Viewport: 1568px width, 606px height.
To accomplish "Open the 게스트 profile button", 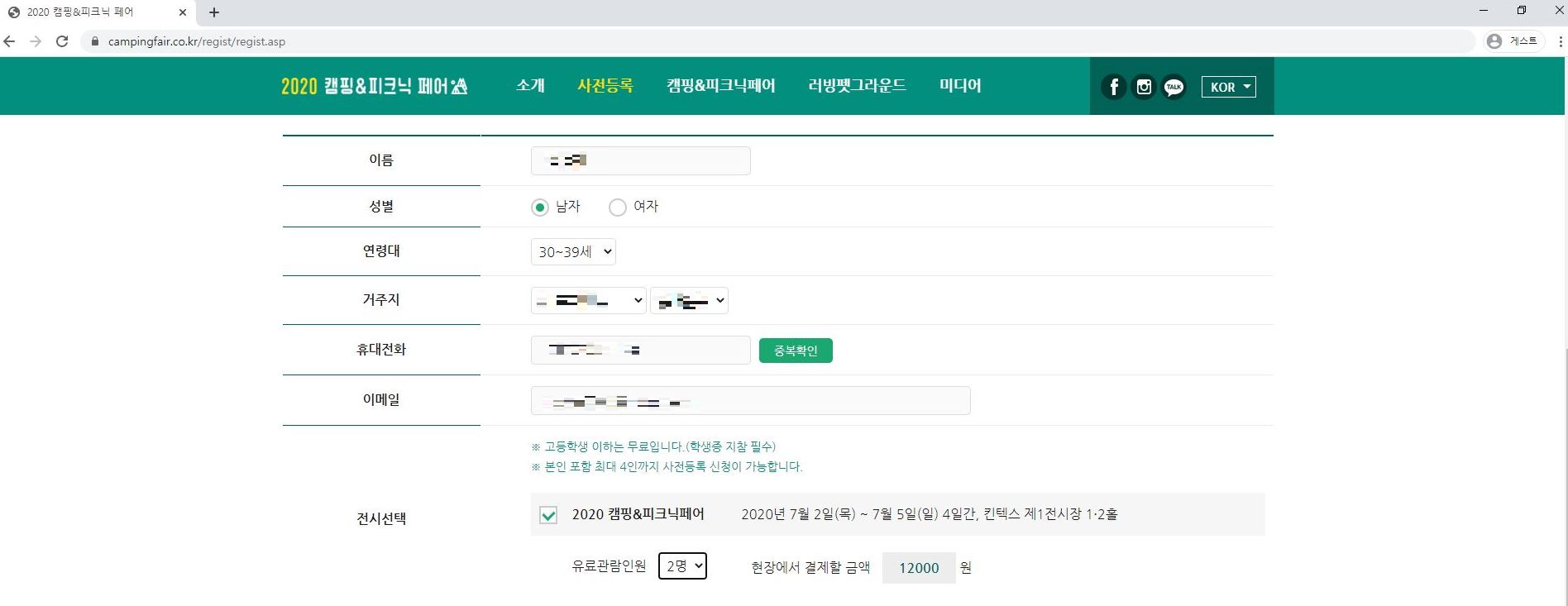I will pos(1513,41).
